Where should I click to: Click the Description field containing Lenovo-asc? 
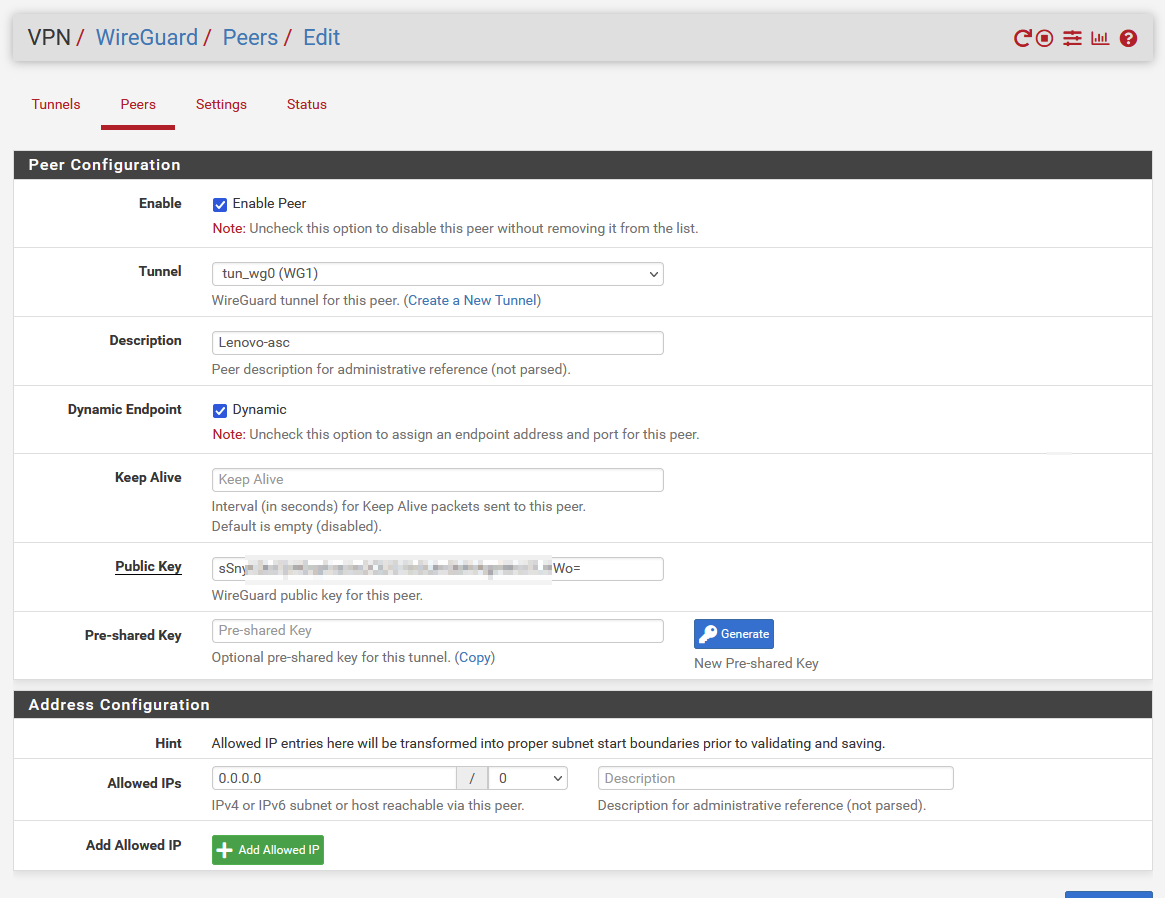click(x=437, y=343)
